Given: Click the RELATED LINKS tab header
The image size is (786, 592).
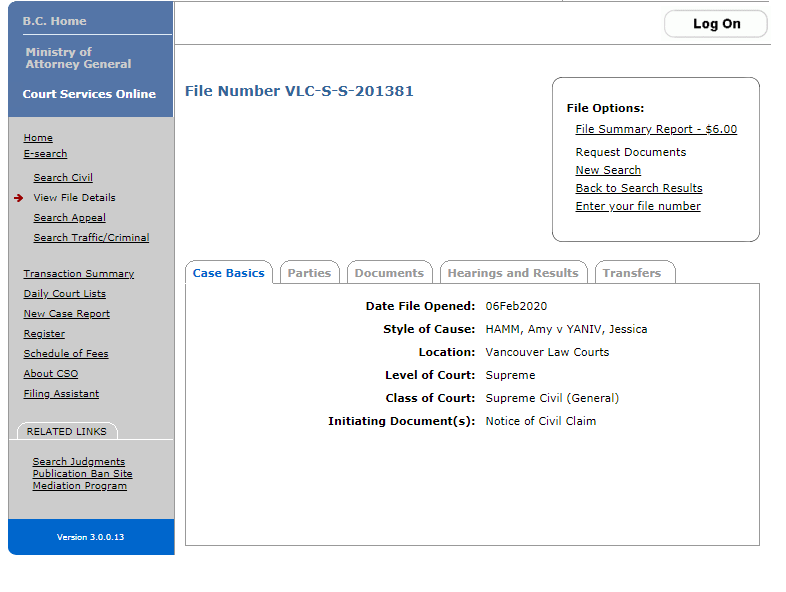Looking at the screenshot, I should pos(67,432).
